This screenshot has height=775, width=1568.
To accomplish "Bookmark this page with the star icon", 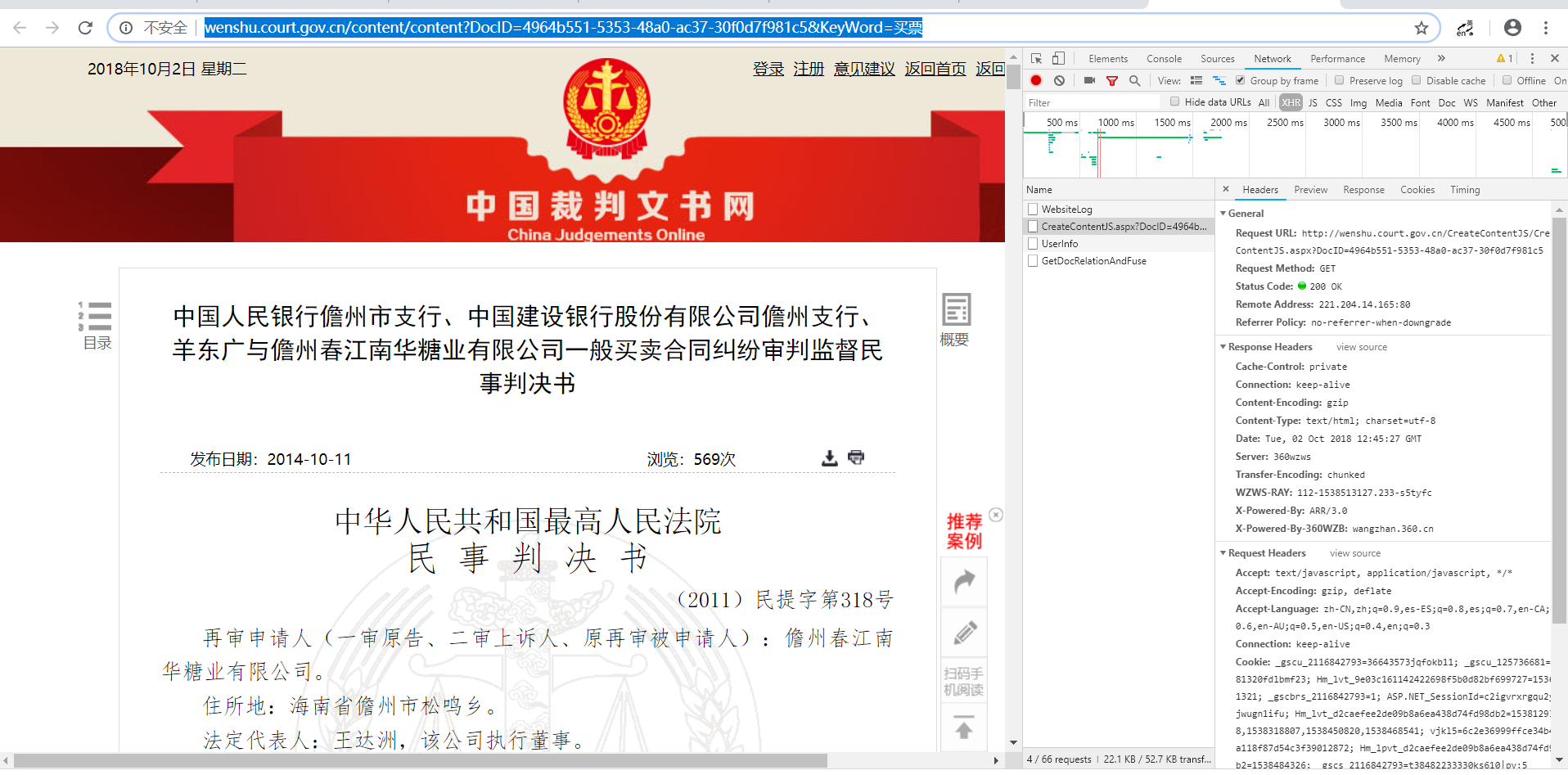I will click(x=1422, y=28).
